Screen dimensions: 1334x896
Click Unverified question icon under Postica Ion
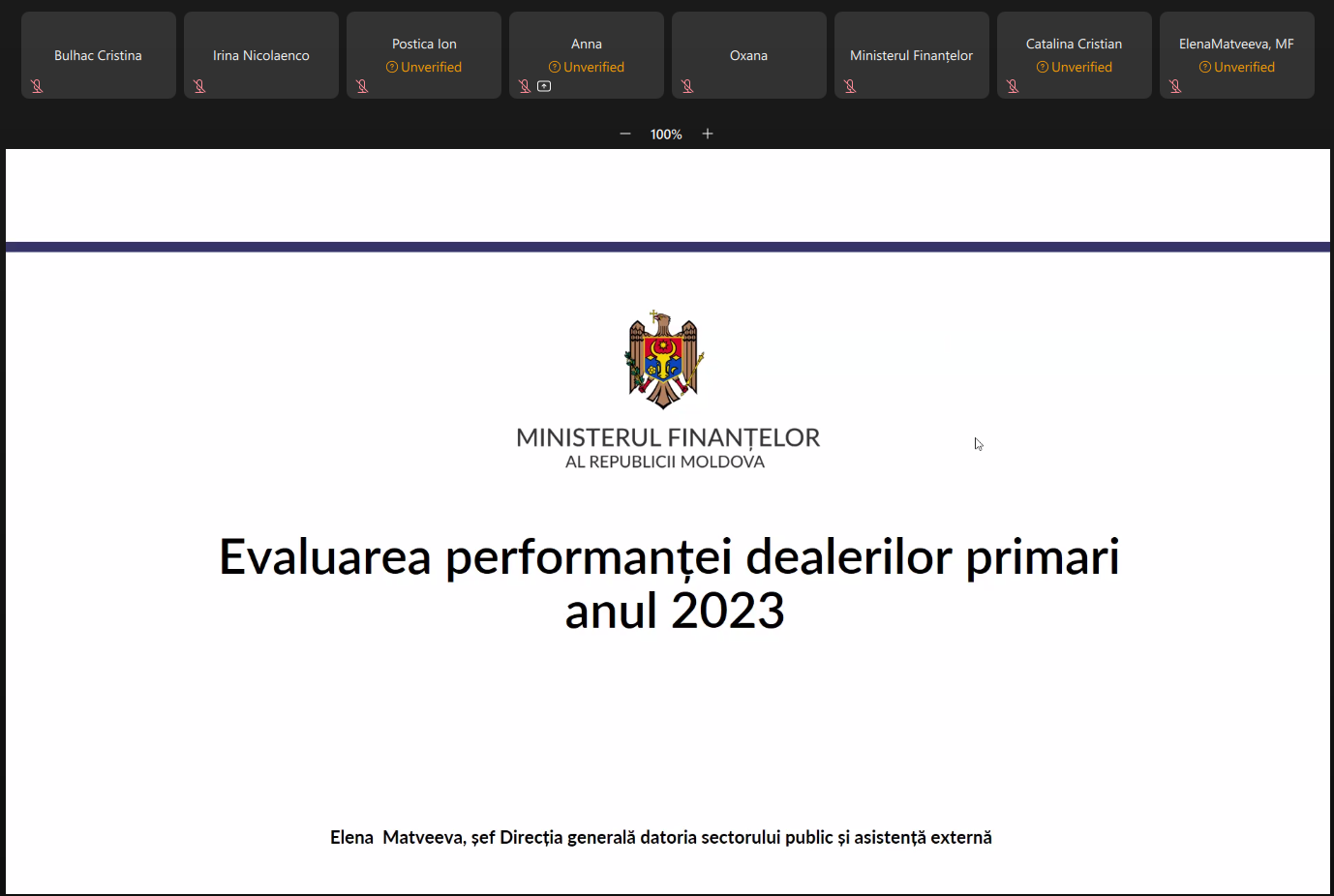click(392, 67)
